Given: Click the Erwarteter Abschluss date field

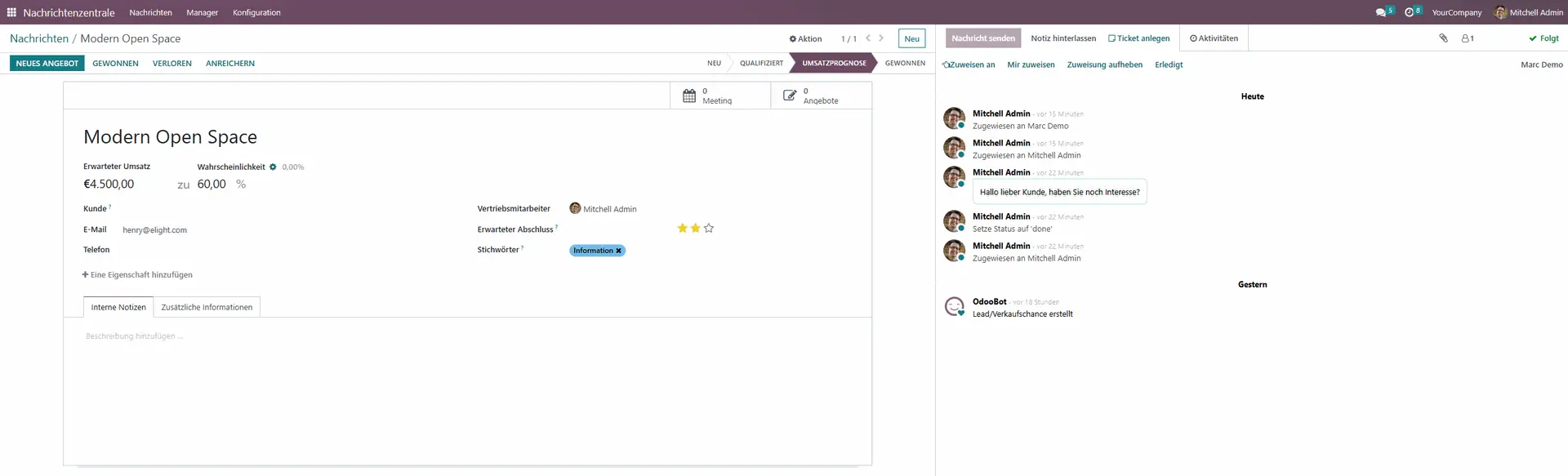Looking at the screenshot, I should (617, 229).
